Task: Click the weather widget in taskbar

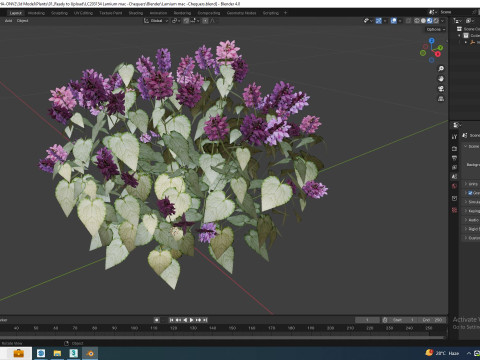Action: pyautogui.click(x=442, y=353)
